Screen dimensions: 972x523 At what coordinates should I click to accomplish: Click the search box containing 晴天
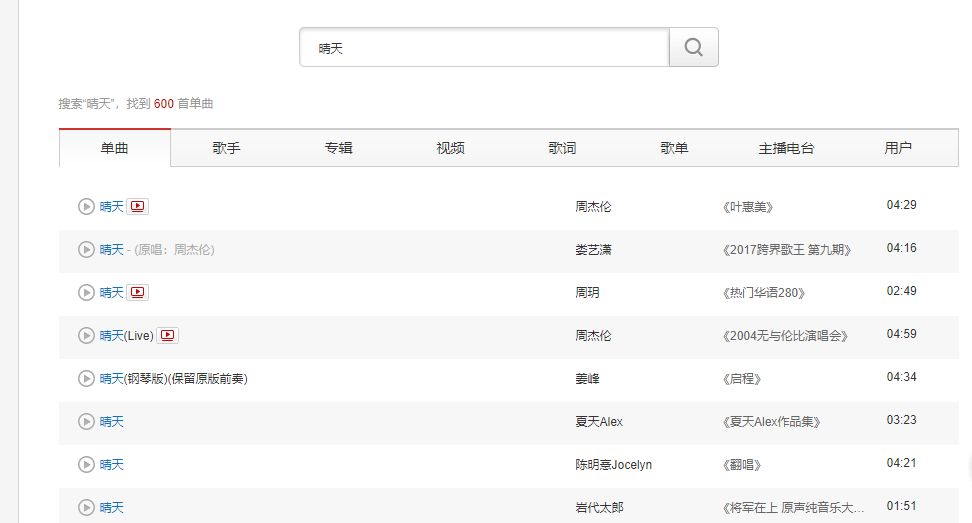pos(484,47)
